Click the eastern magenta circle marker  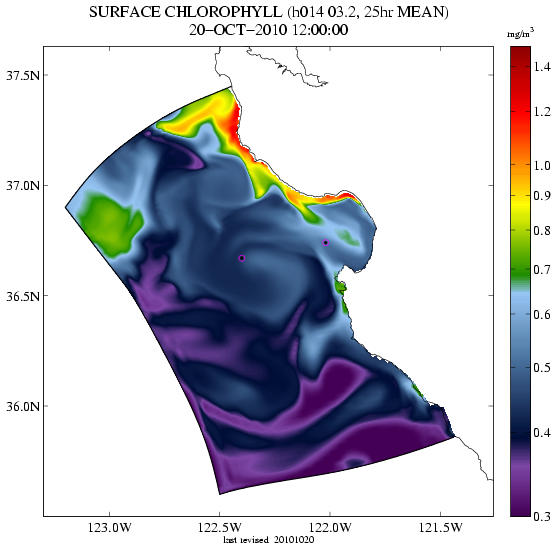point(325,243)
